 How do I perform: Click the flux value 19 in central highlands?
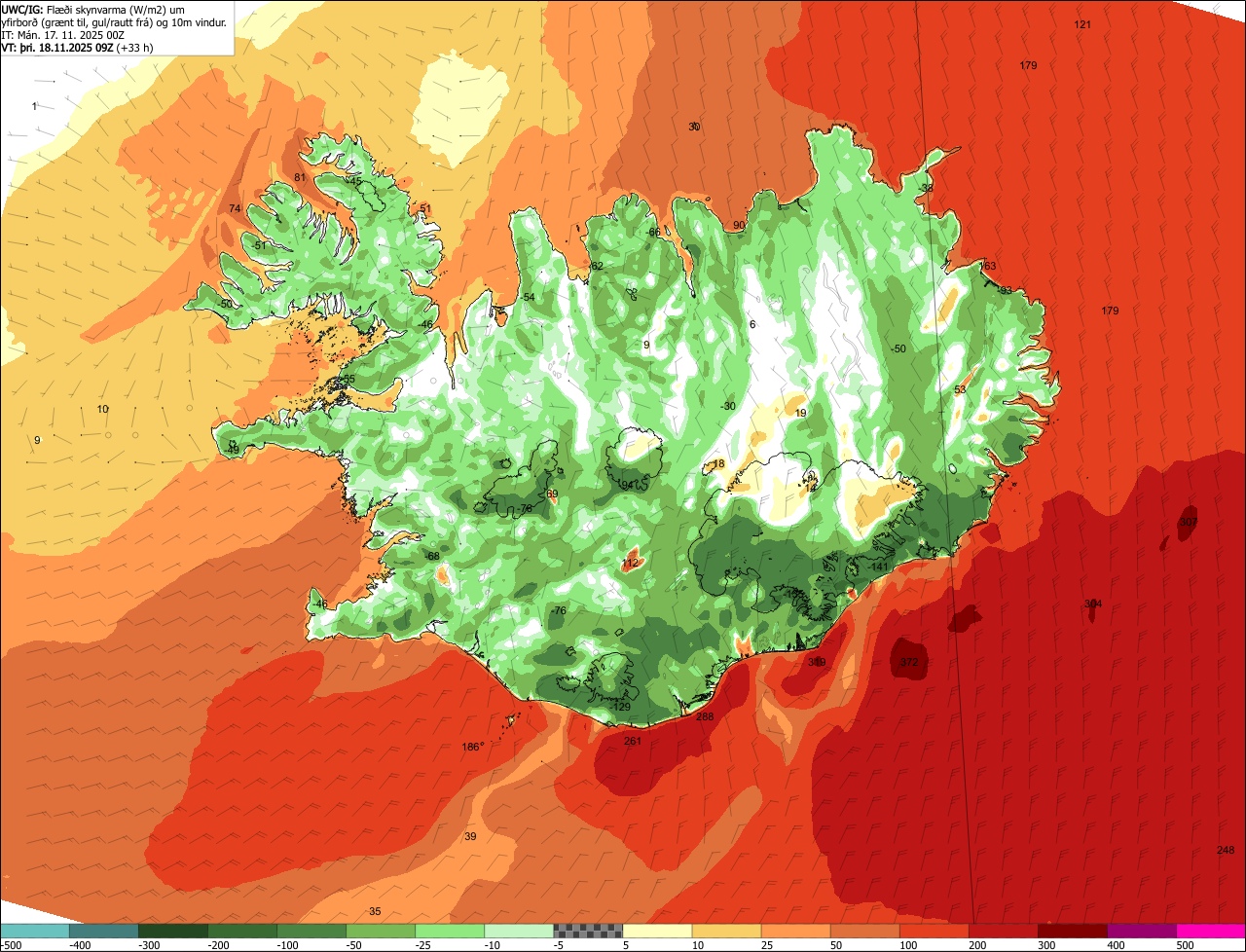[x=801, y=413]
